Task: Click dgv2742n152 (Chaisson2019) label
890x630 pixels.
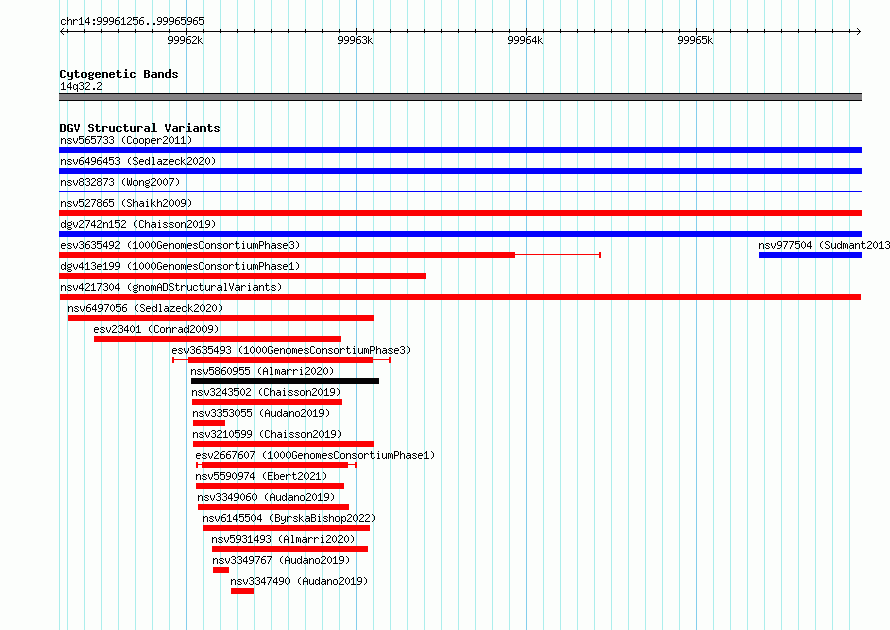Action: point(138,224)
